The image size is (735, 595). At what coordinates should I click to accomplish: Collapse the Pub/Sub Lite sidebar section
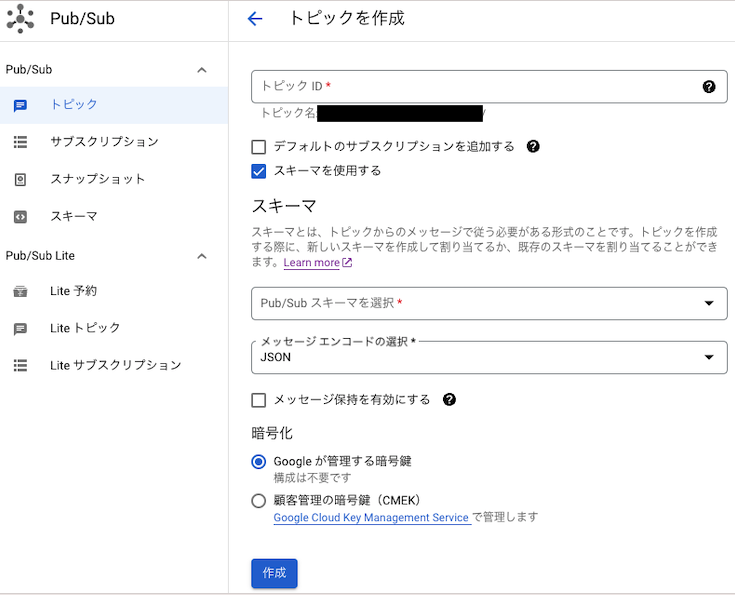pos(202,256)
